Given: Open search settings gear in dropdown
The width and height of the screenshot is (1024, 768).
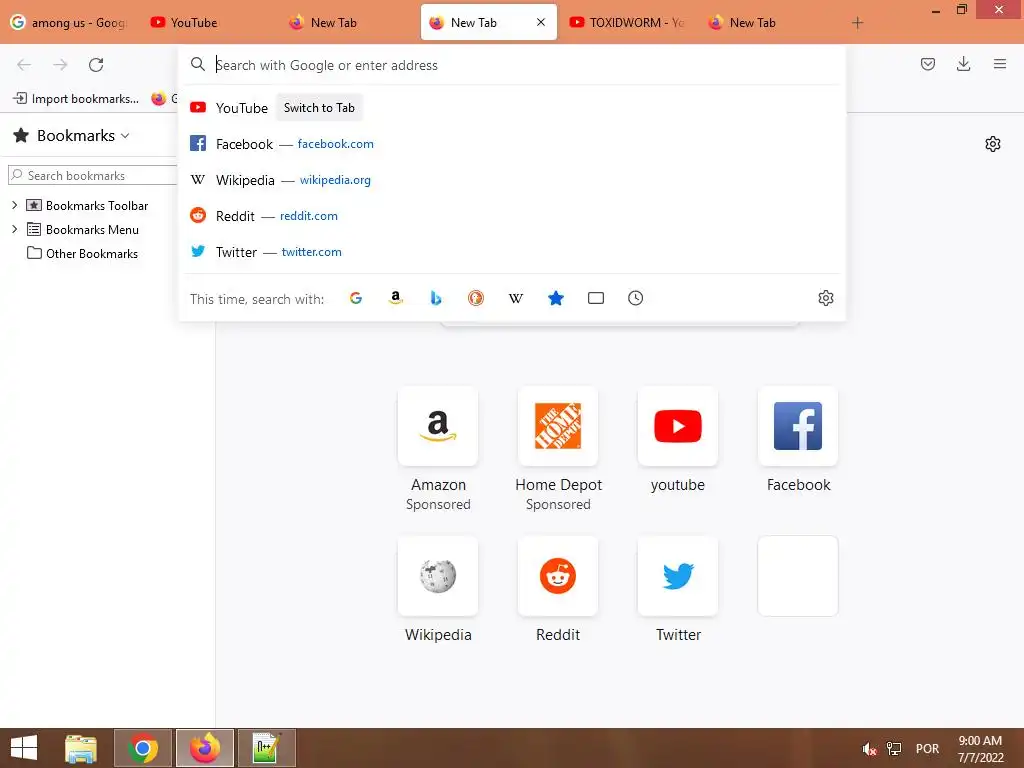Looking at the screenshot, I should tap(825, 298).
